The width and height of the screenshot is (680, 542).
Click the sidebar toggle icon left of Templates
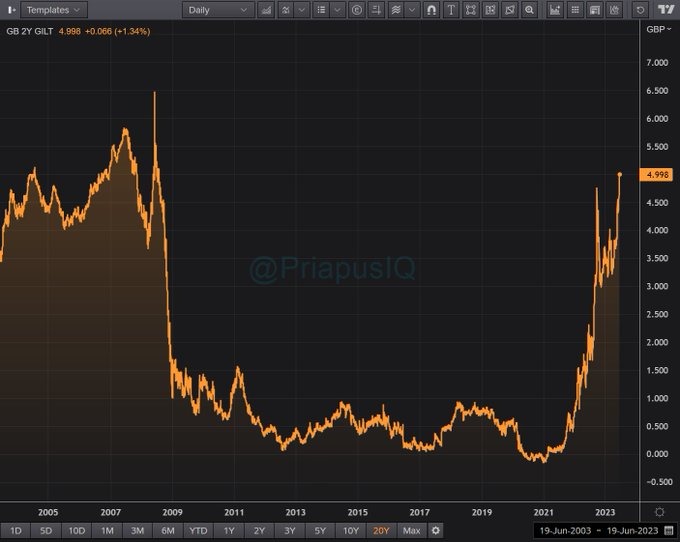coord(12,10)
